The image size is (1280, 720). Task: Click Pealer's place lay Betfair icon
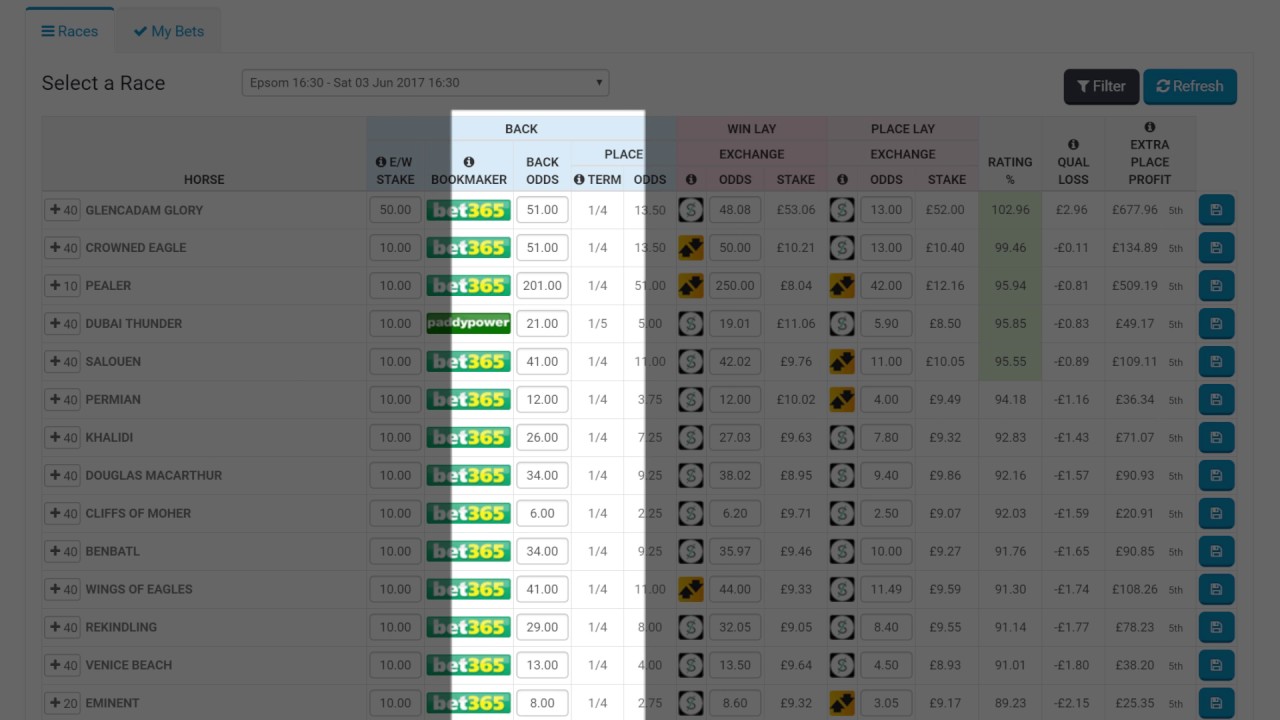pos(842,286)
